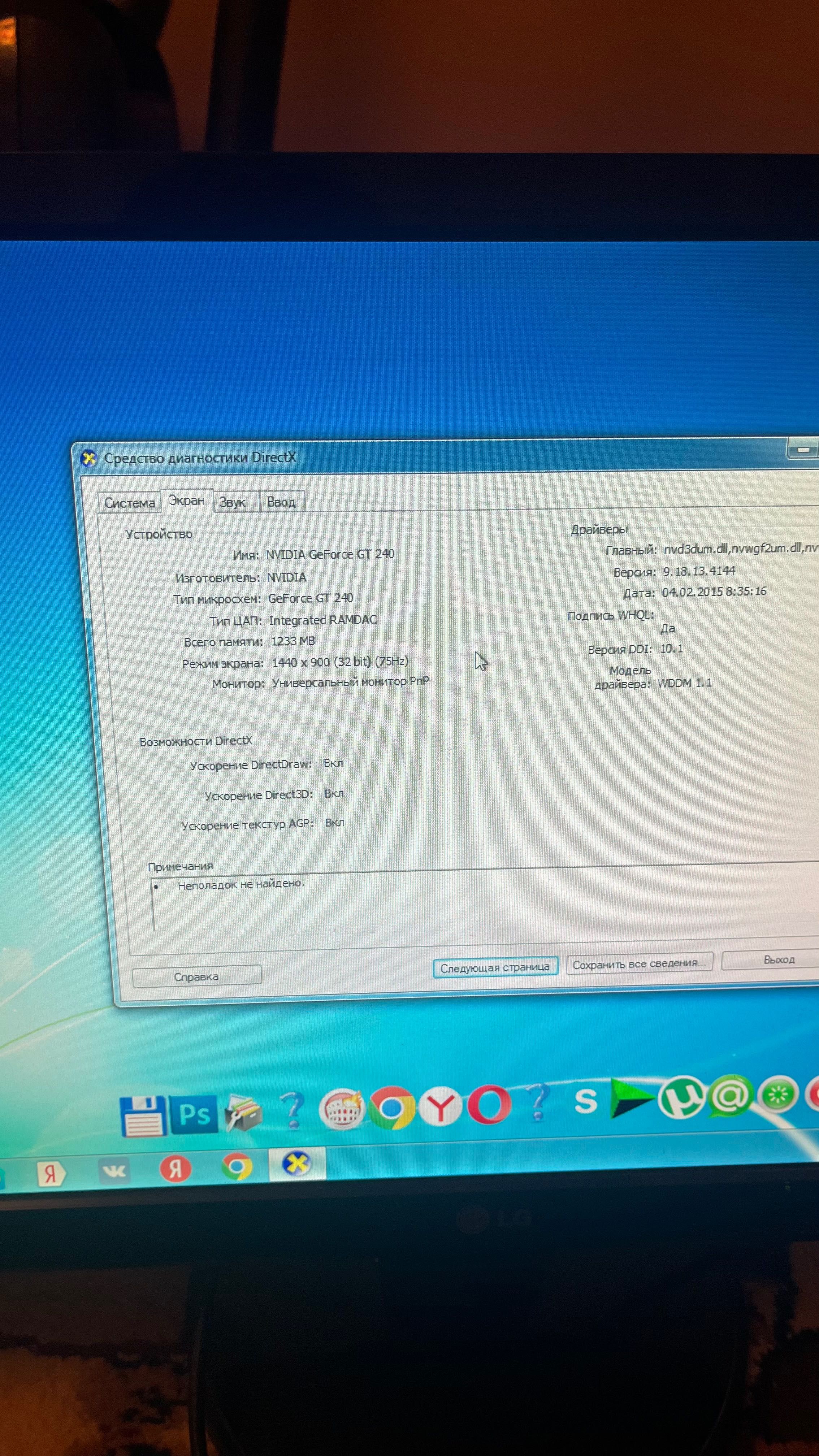Image resolution: width=819 pixels, height=1456 pixels.
Task: Launch Yandex Browser red Y icon
Action: (x=440, y=1106)
